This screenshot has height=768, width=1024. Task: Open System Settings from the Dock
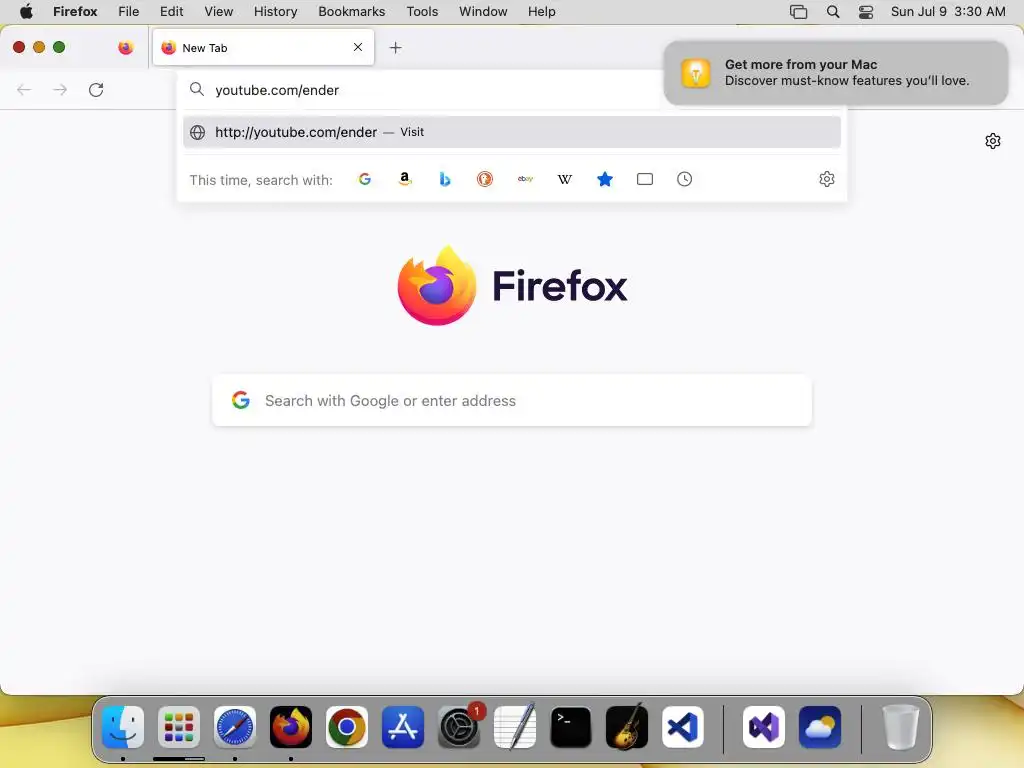[459, 727]
